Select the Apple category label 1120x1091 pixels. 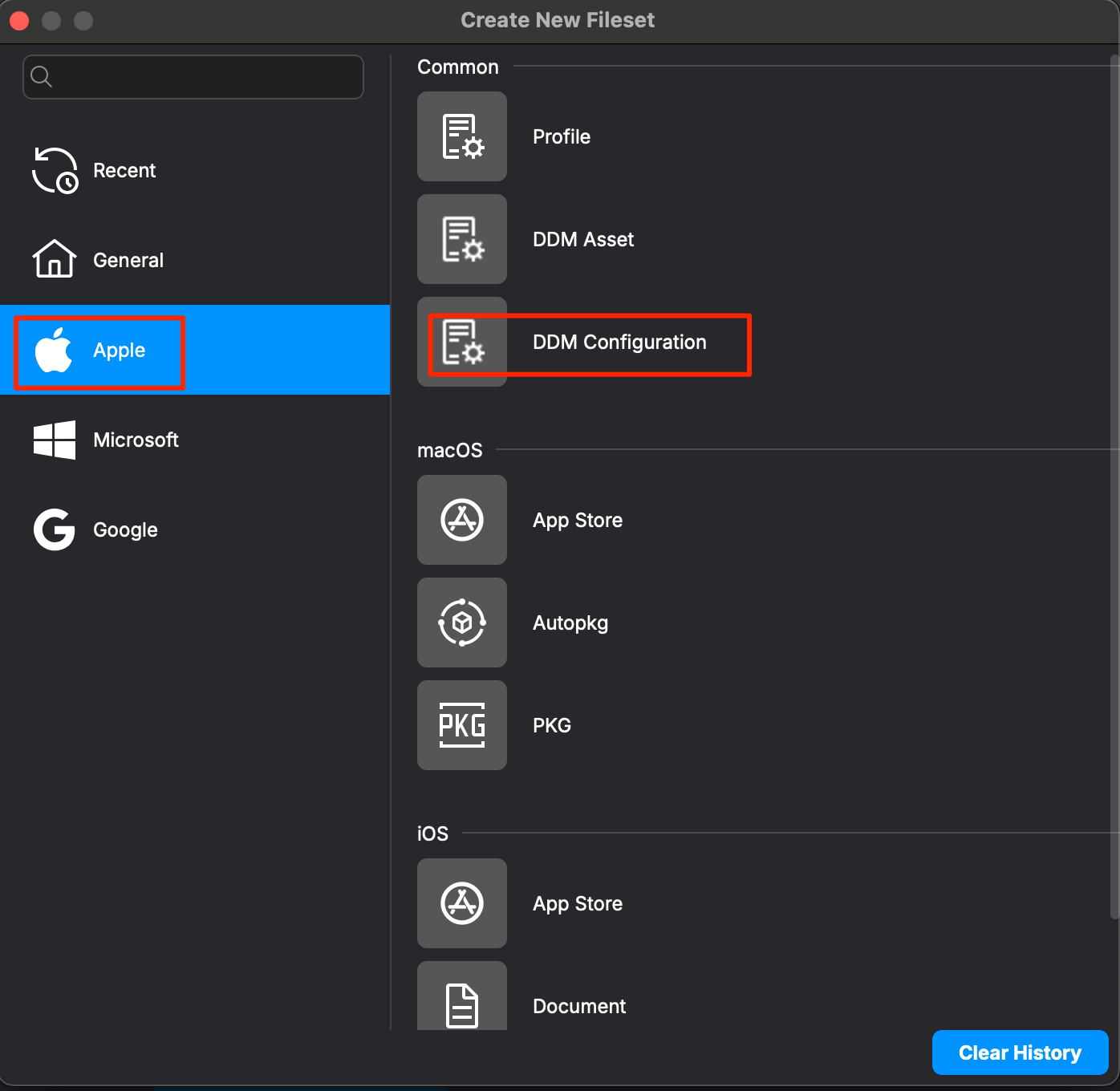pos(120,350)
